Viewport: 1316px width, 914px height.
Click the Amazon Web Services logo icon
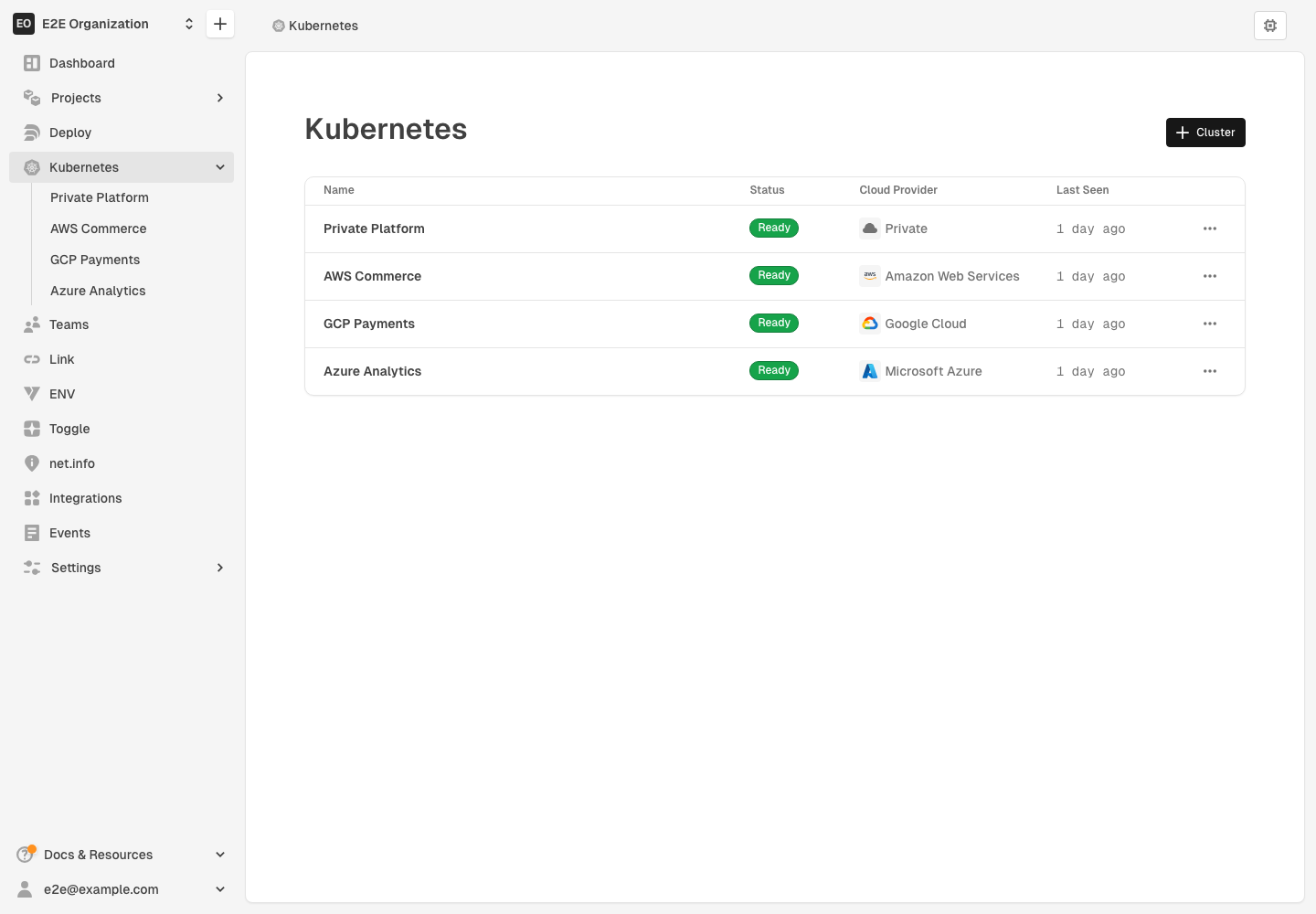pos(870,276)
